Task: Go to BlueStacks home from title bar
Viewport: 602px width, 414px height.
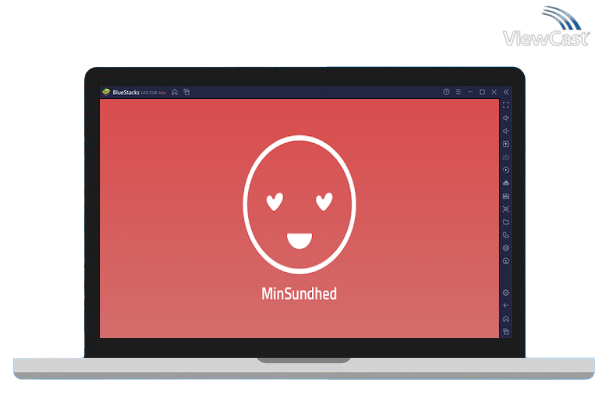Action: pyautogui.click(x=174, y=92)
